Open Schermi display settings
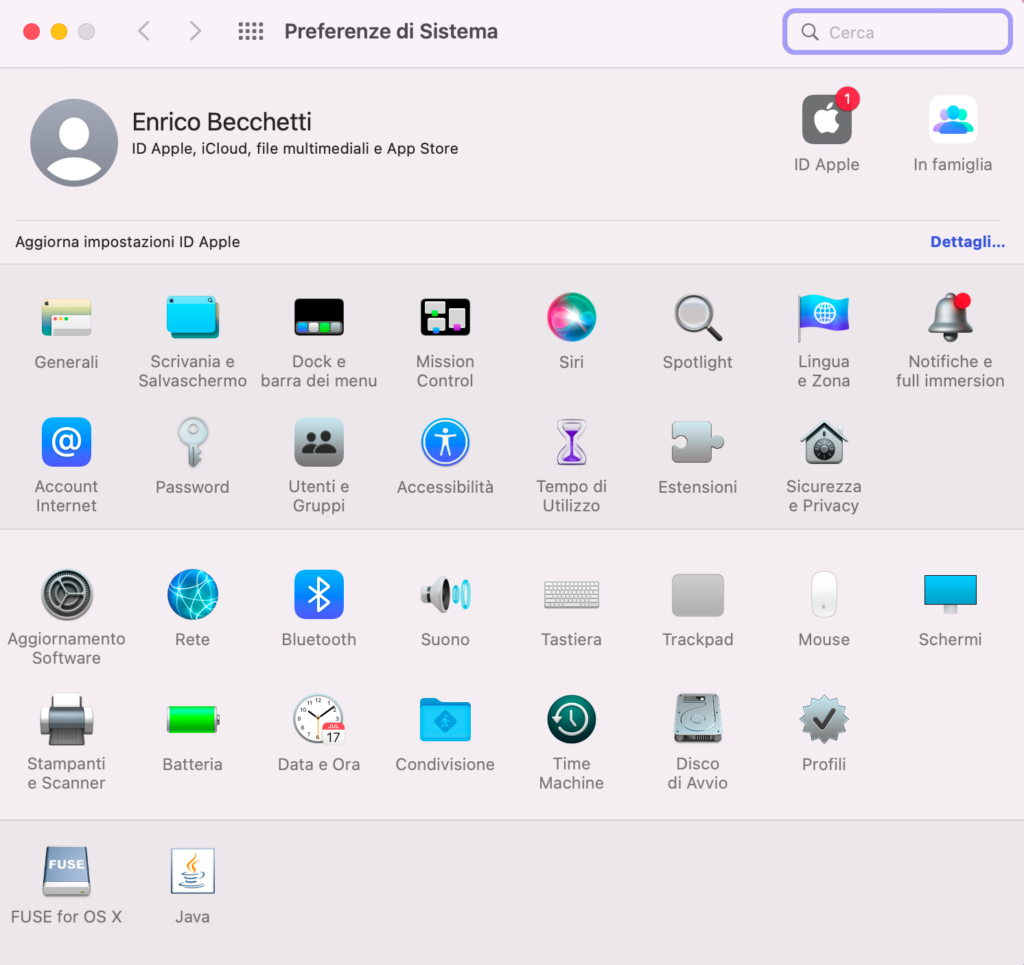This screenshot has height=965, width=1024. [950, 595]
